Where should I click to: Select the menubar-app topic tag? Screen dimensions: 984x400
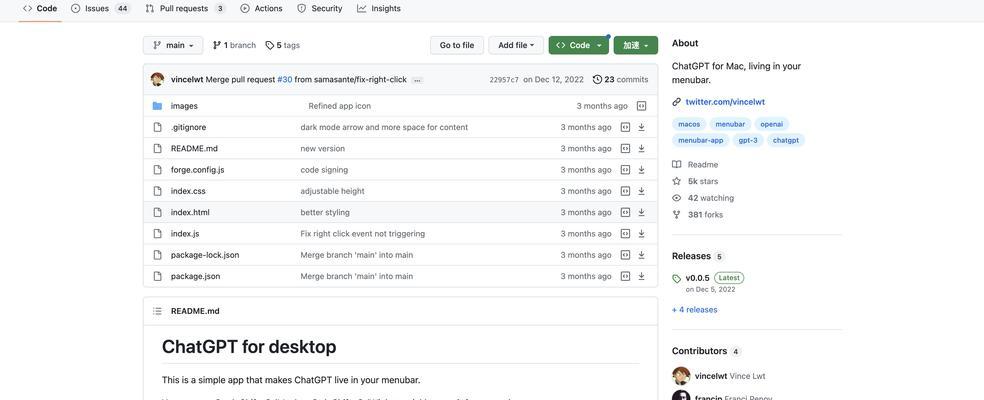pyautogui.click(x=700, y=141)
